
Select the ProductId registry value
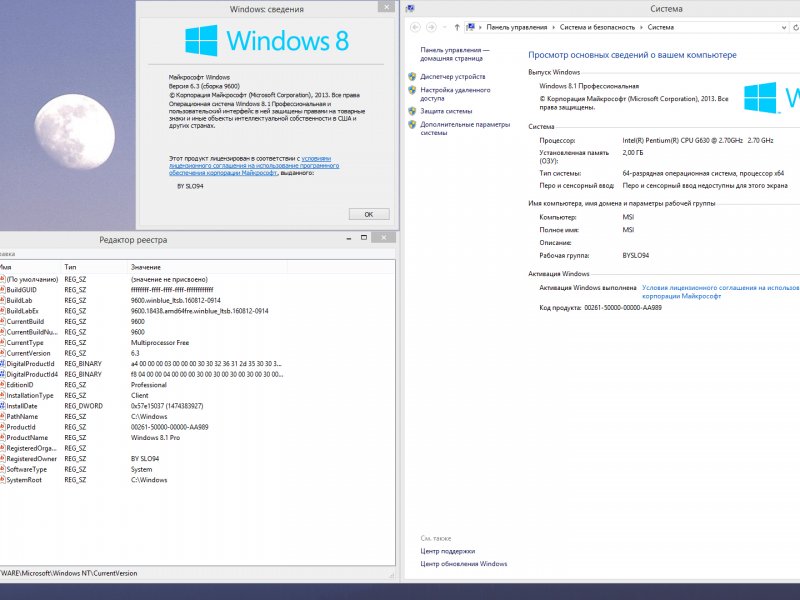pyautogui.click(x=21, y=427)
